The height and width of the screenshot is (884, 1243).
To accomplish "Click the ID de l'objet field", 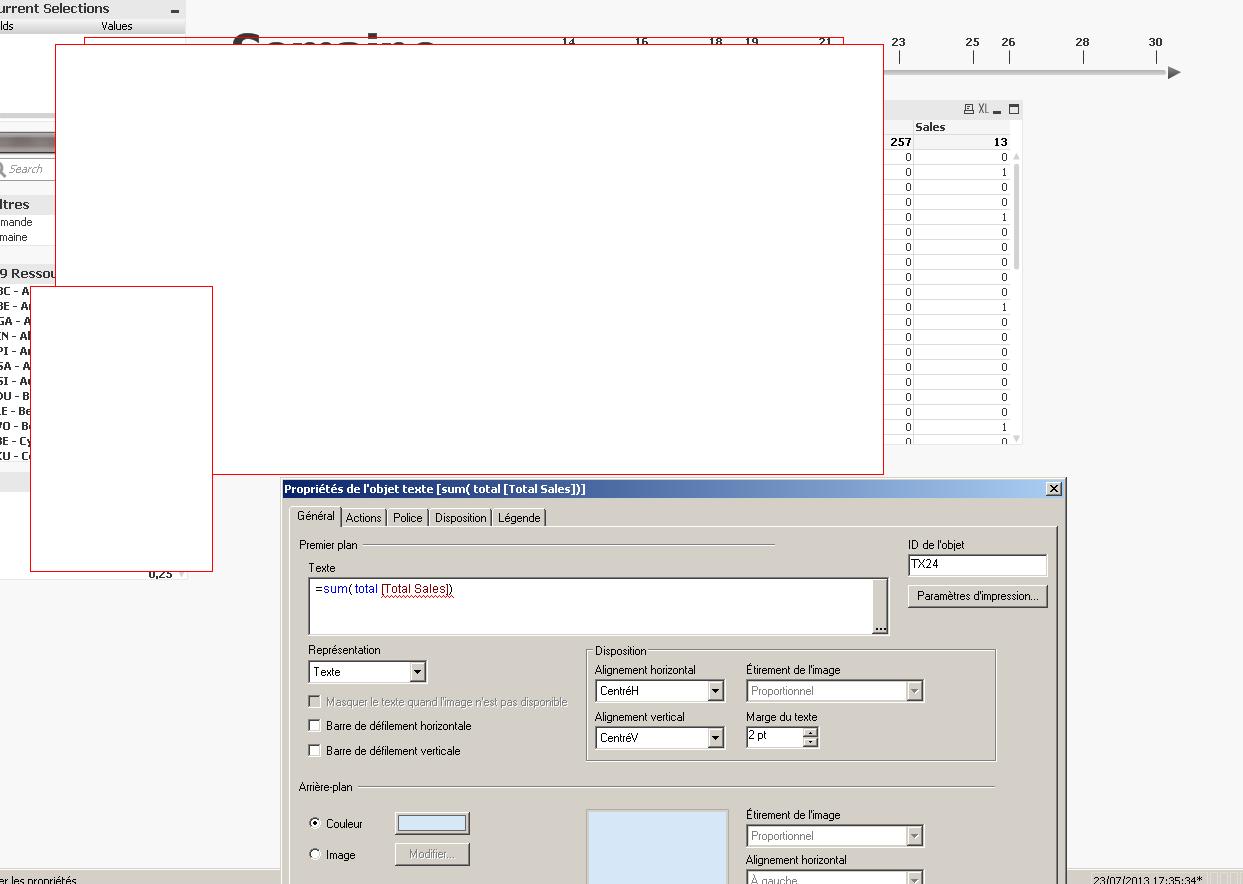I will pos(976,565).
